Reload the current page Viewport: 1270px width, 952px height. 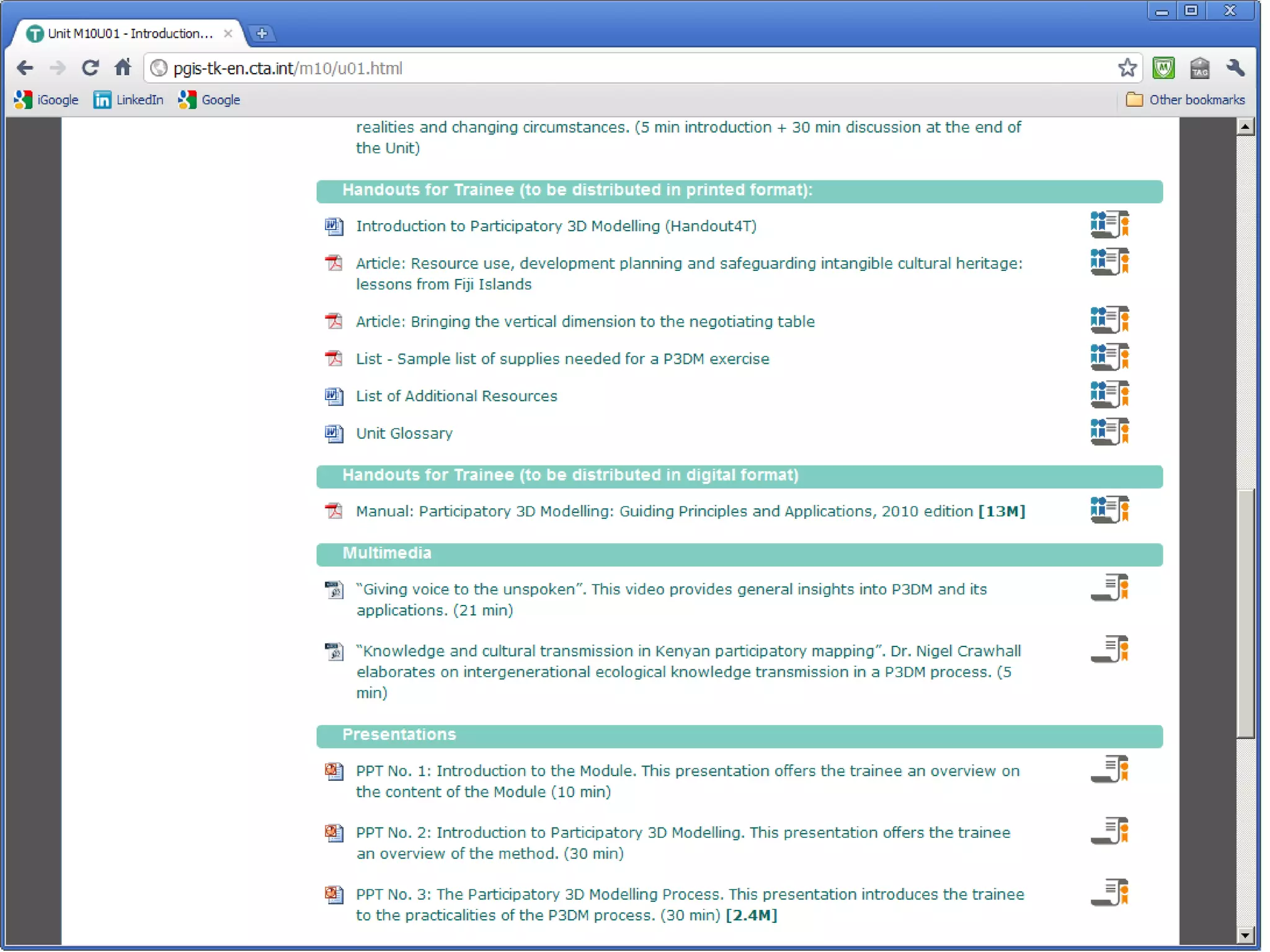91,68
